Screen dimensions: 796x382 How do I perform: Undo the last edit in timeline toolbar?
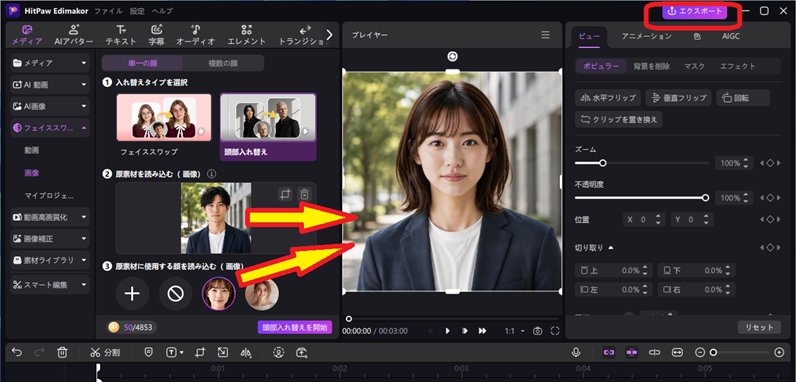pos(17,352)
